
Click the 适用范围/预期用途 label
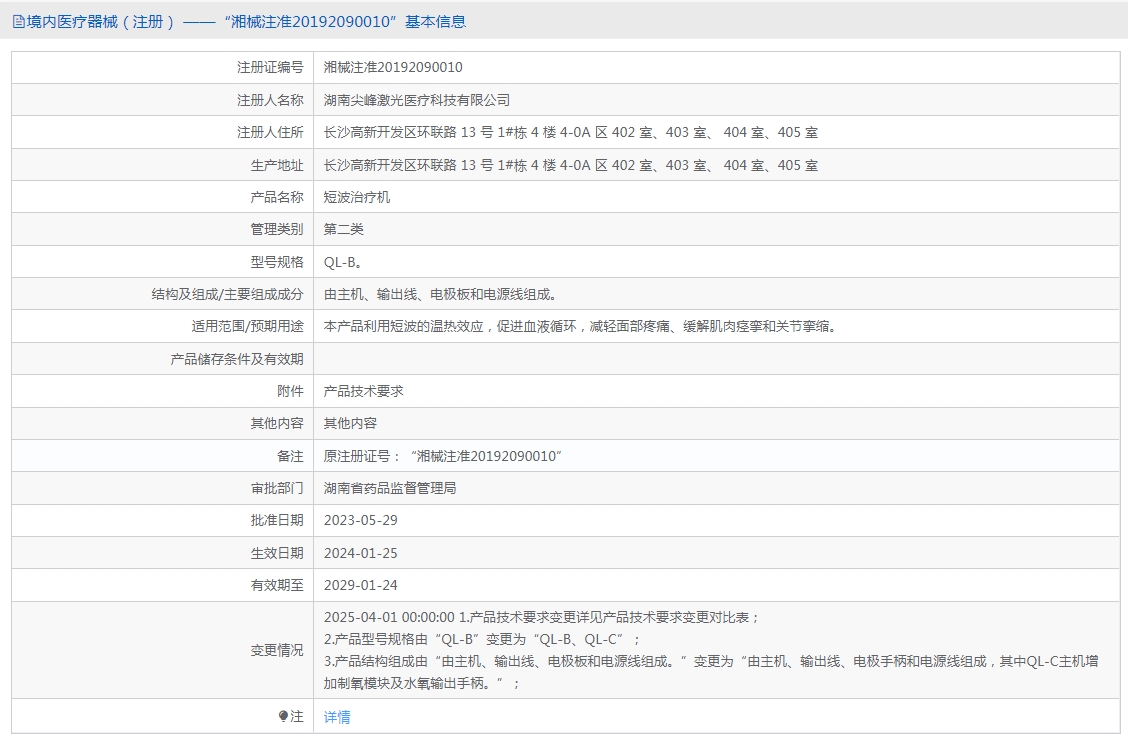point(247,327)
